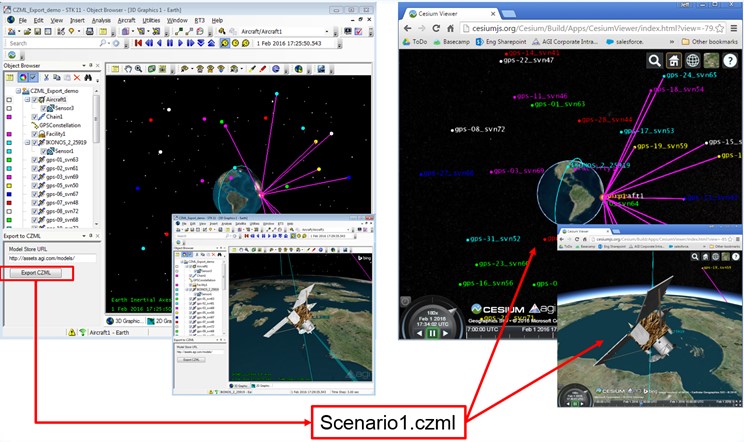This screenshot has width=744, height=442.
Task: Select GPSConstellation in the object tree
Action: (x=60, y=125)
